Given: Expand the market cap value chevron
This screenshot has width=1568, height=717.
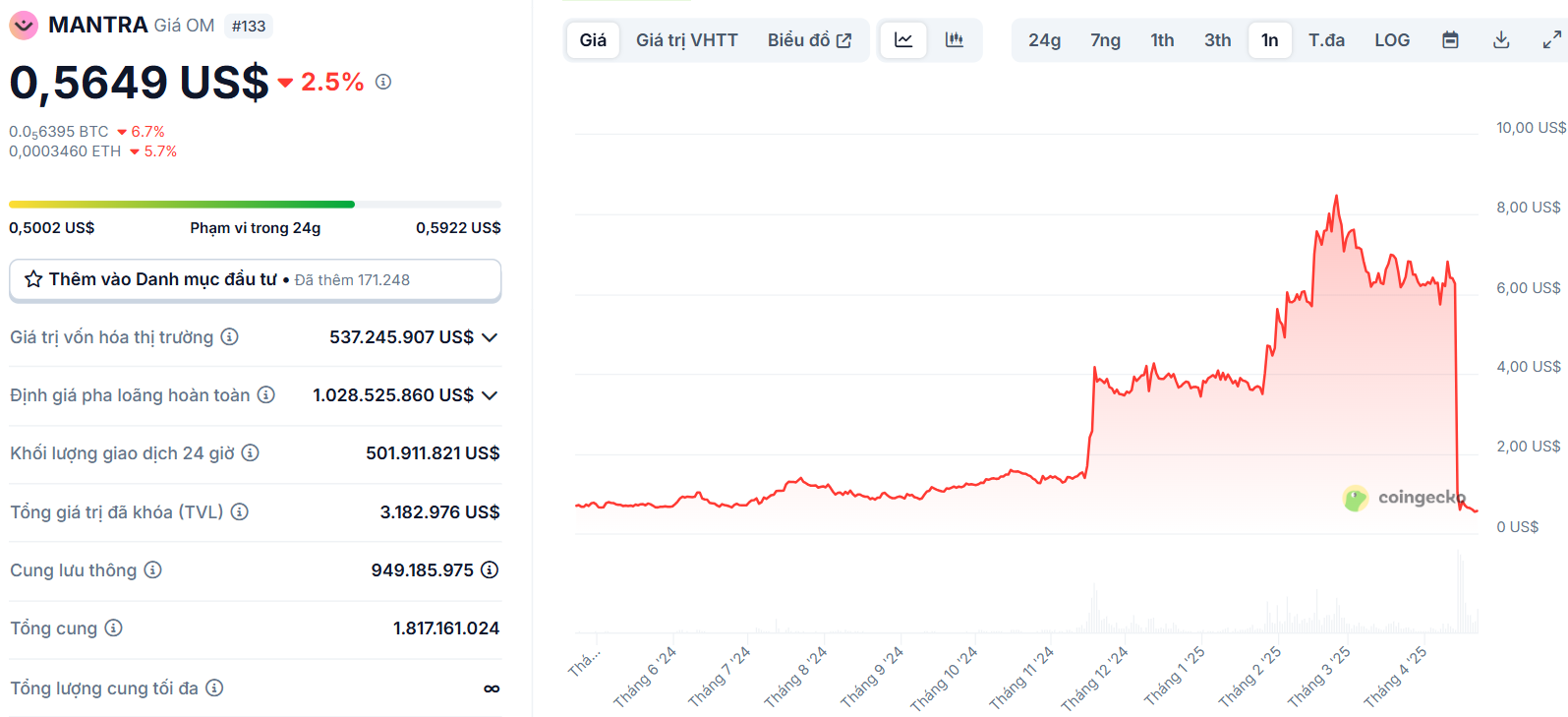Looking at the screenshot, I should (x=490, y=337).
